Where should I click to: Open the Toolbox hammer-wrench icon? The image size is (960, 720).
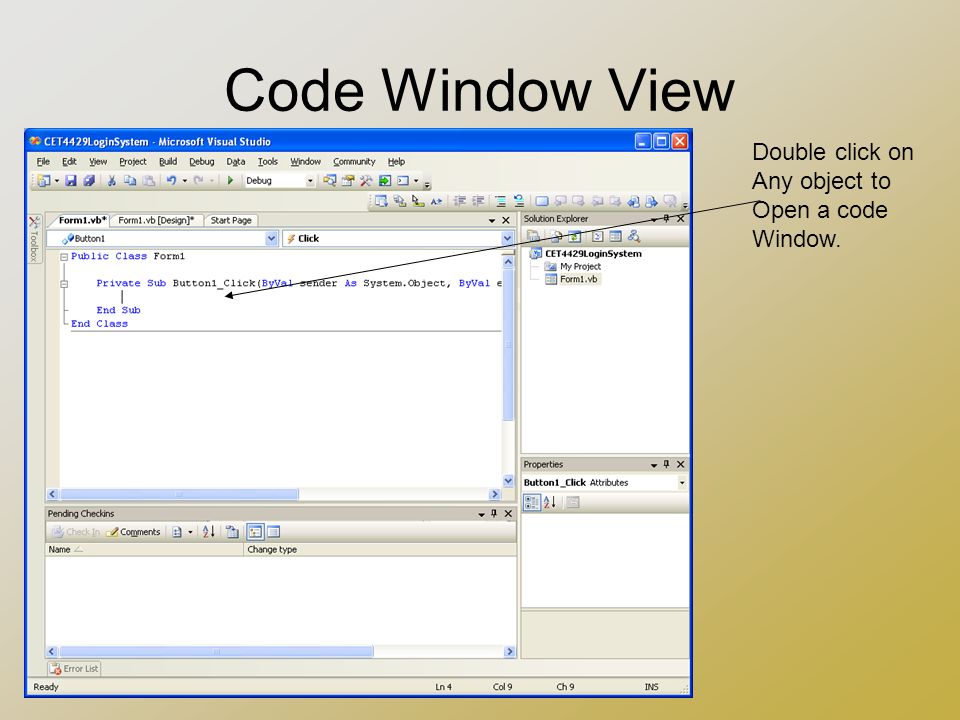[x=366, y=181]
